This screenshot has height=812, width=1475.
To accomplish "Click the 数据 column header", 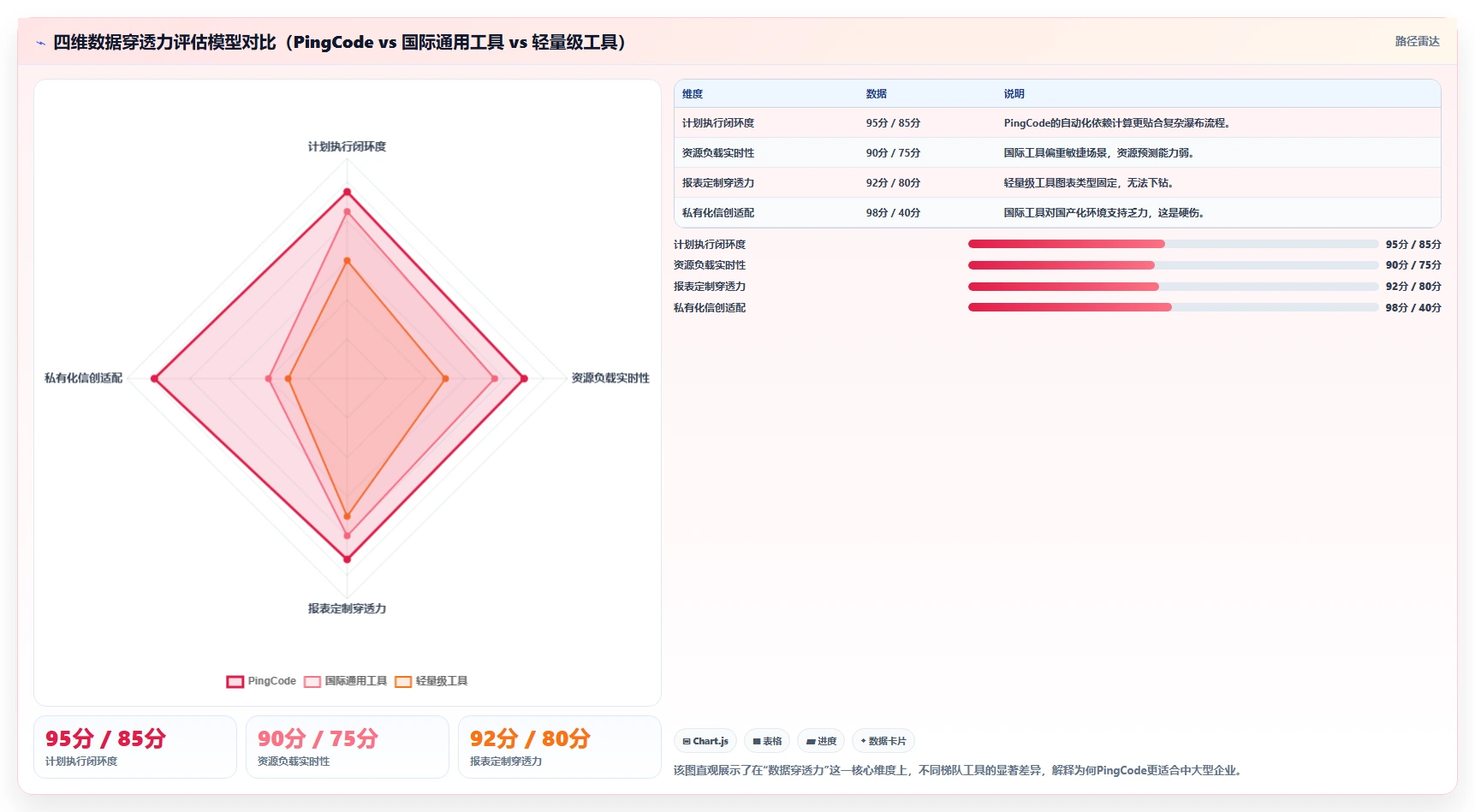I will 877,94.
